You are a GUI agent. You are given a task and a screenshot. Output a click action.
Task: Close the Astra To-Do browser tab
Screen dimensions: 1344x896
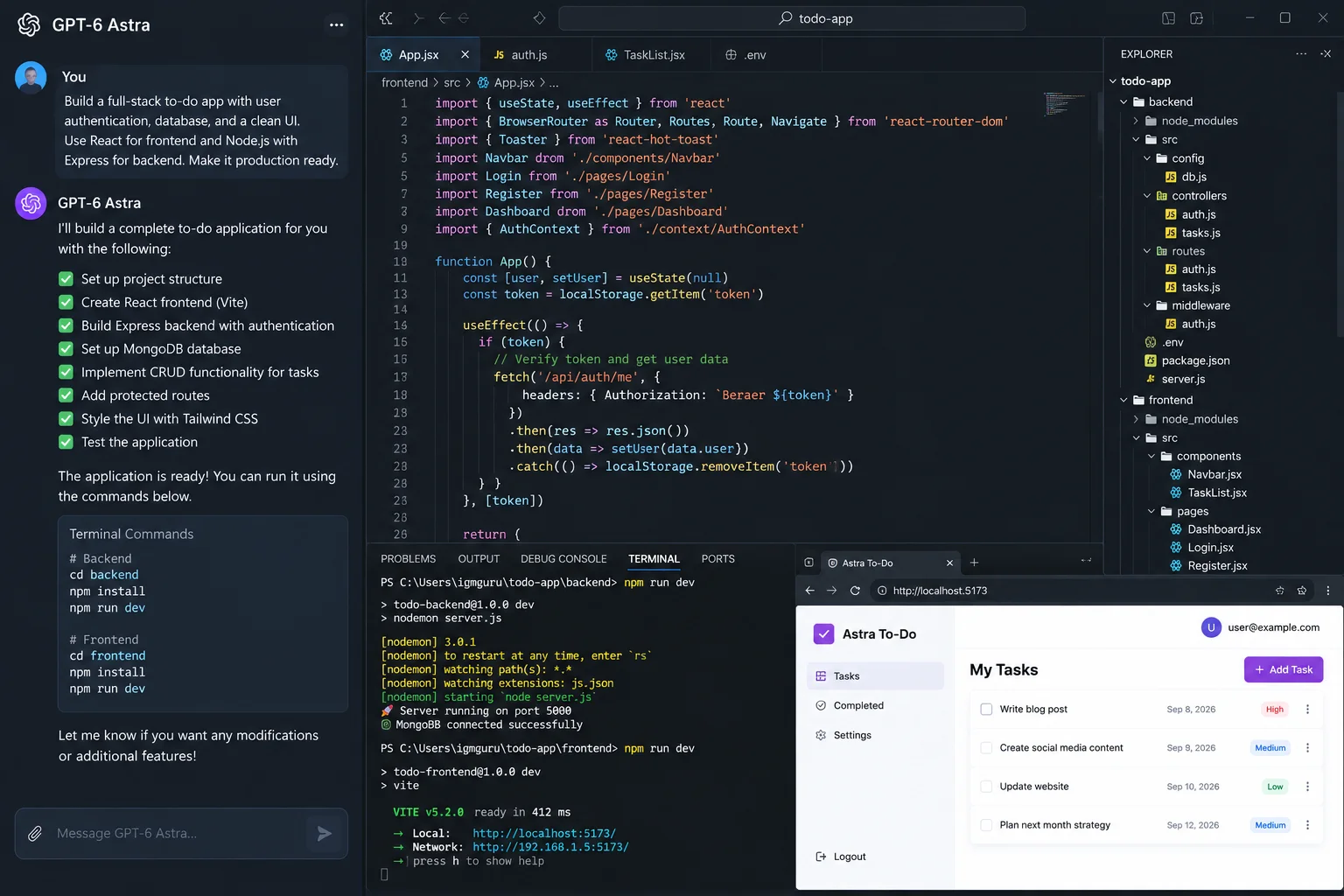[x=949, y=563]
